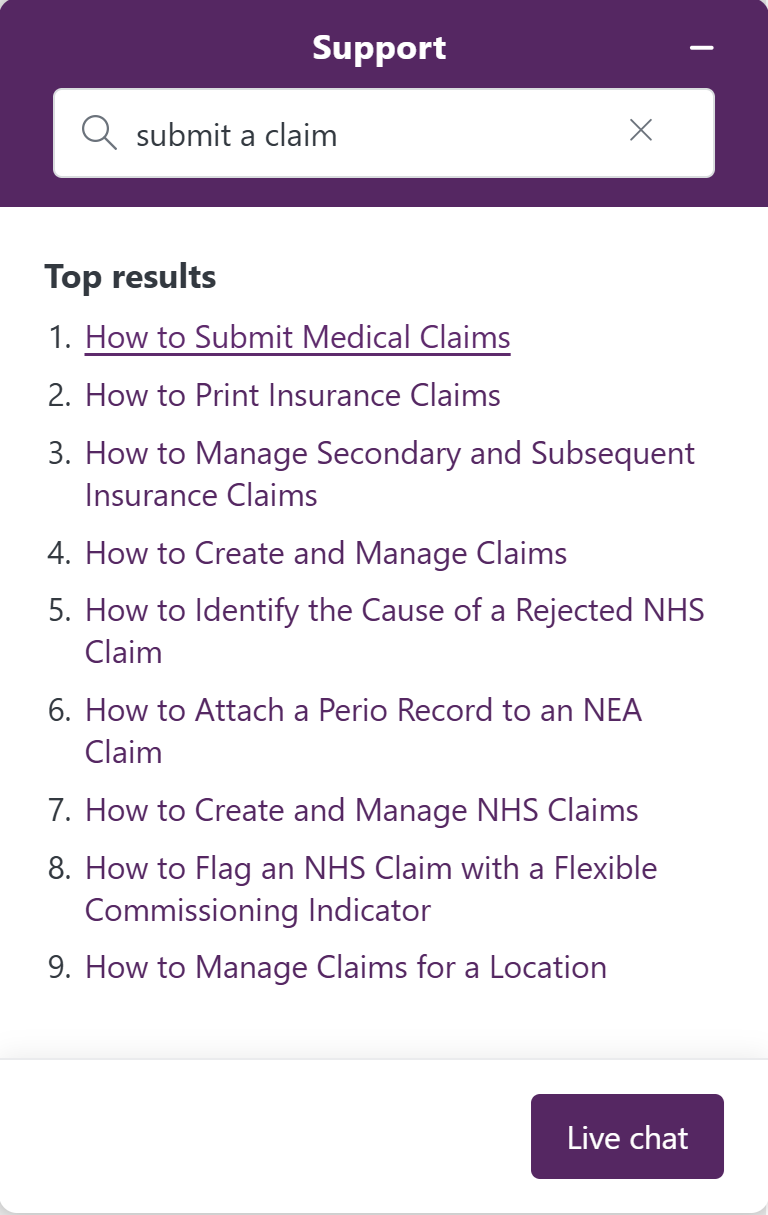Open 'How to Manage Claims for a Location'
The image size is (768, 1215).
click(346, 968)
